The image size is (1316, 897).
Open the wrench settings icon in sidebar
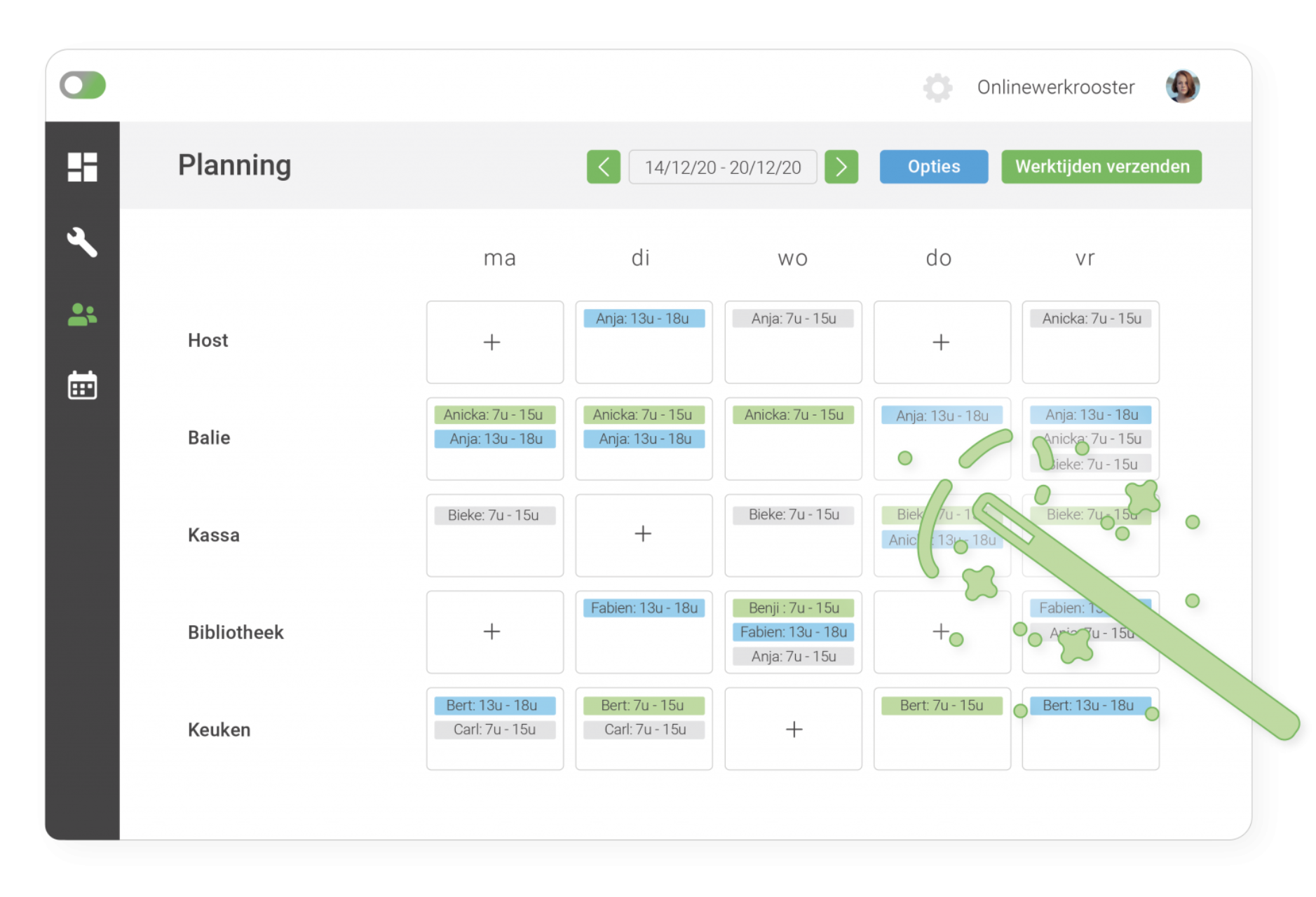point(82,242)
